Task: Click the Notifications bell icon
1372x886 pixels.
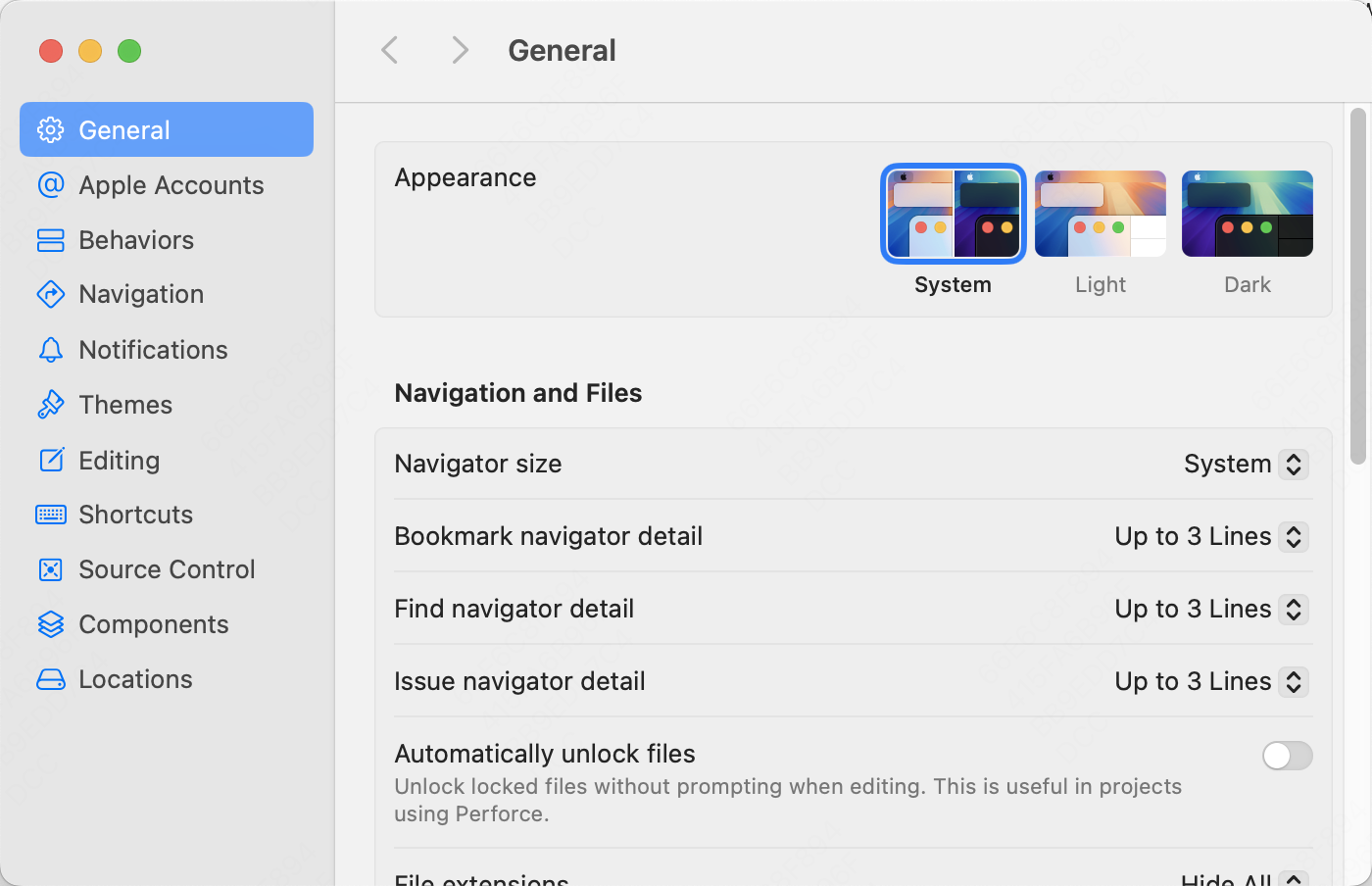Action: point(51,350)
